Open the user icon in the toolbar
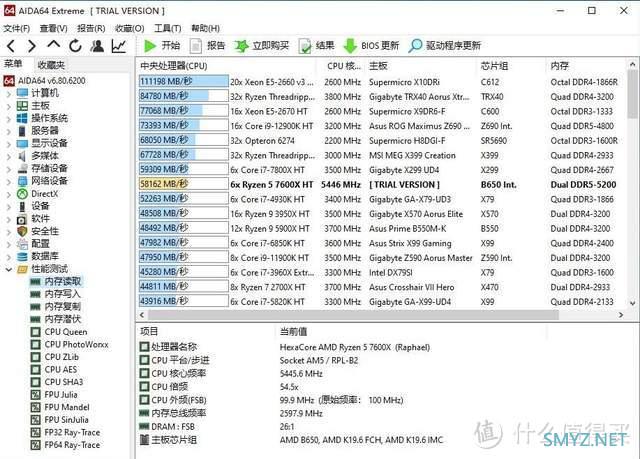This screenshot has width=640, height=459. (97, 46)
